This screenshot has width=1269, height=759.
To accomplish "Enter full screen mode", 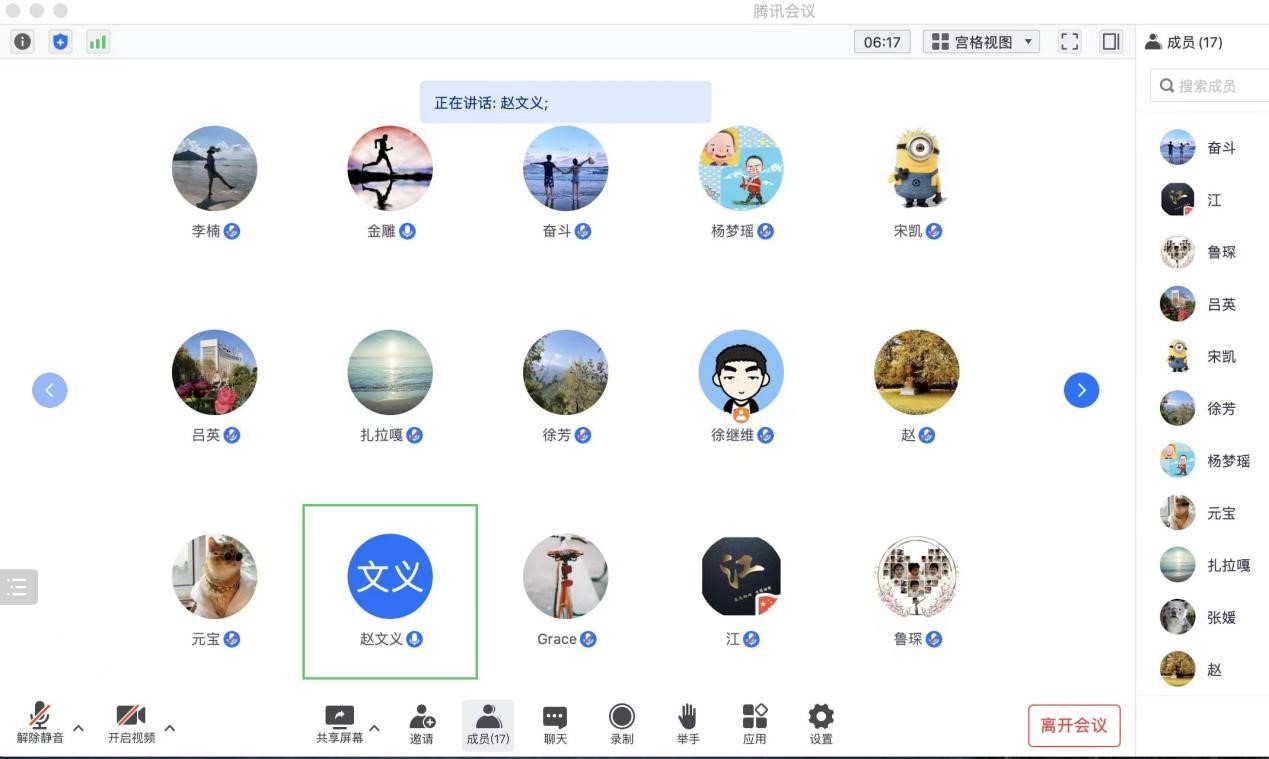I will pos(1070,42).
